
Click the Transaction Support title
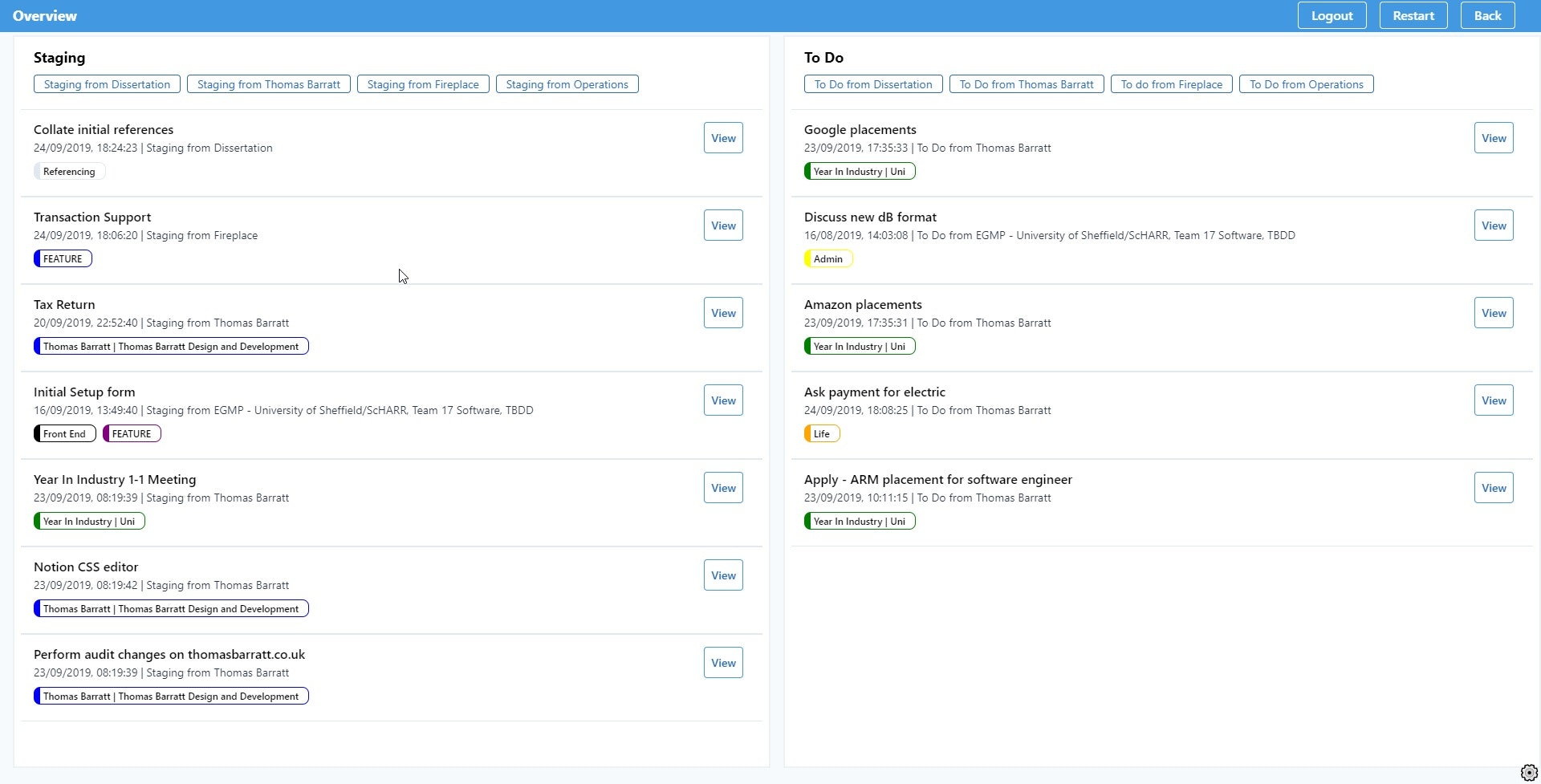[92, 217]
